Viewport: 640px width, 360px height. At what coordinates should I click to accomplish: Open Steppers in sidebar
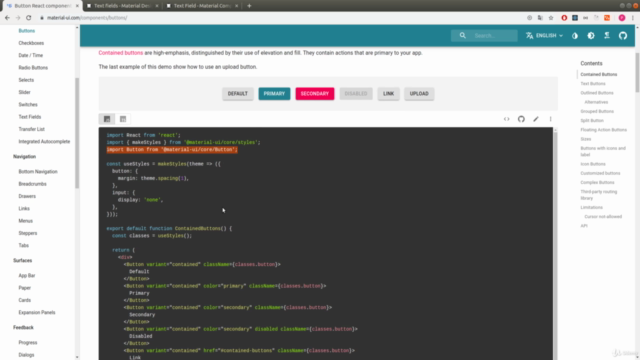pos(28,233)
